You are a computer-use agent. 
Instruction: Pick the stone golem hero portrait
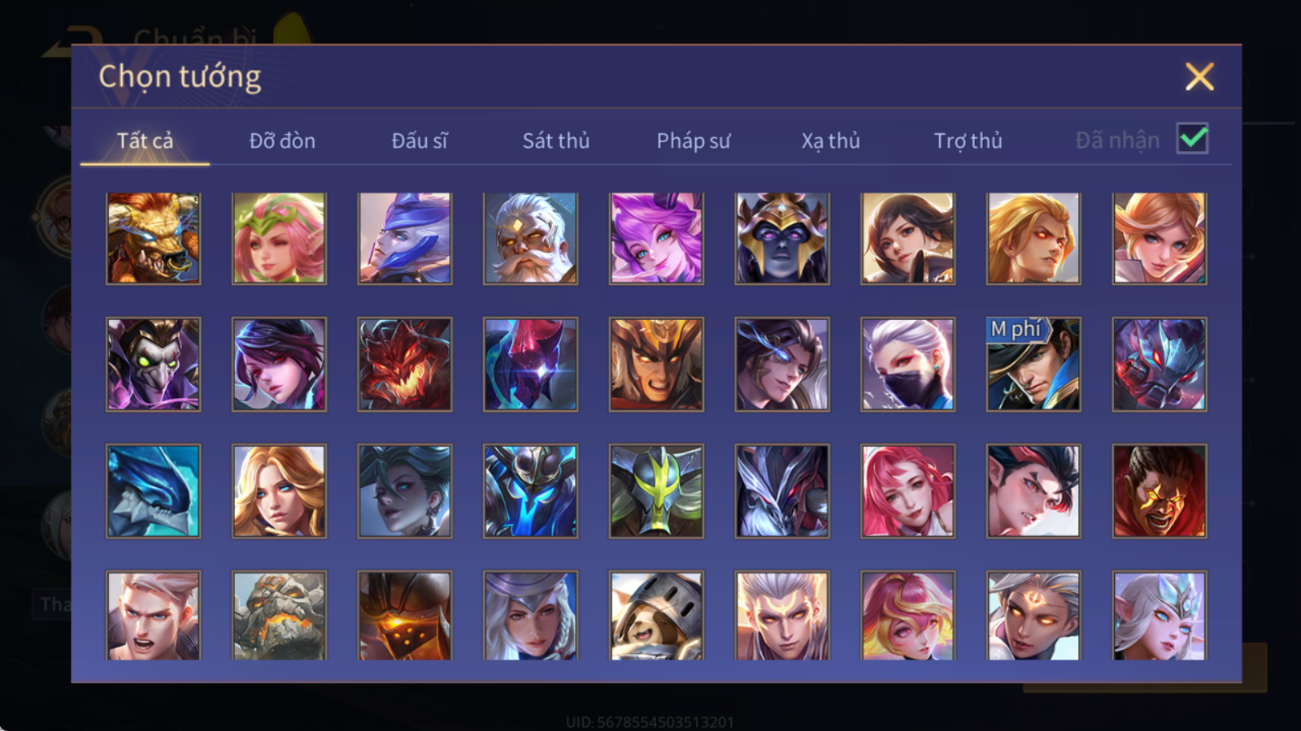point(279,615)
